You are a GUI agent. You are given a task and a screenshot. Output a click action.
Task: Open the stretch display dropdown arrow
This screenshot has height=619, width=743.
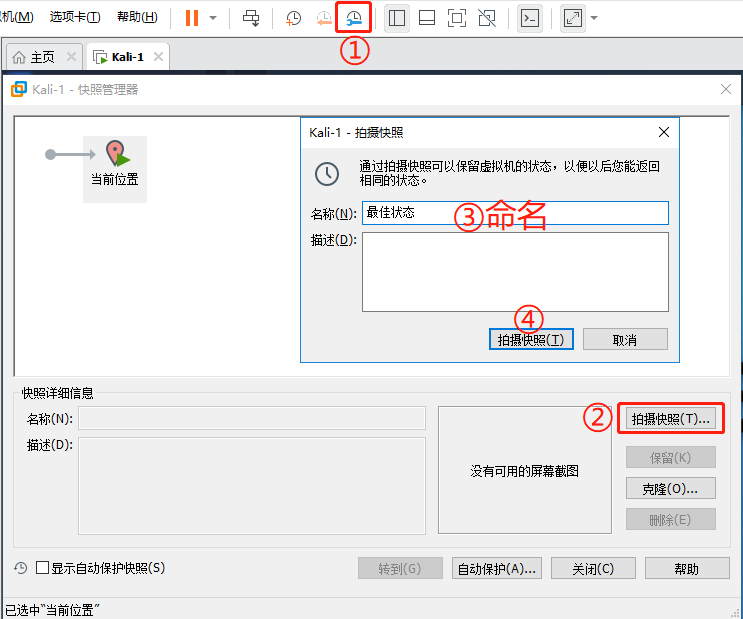pos(594,18)
